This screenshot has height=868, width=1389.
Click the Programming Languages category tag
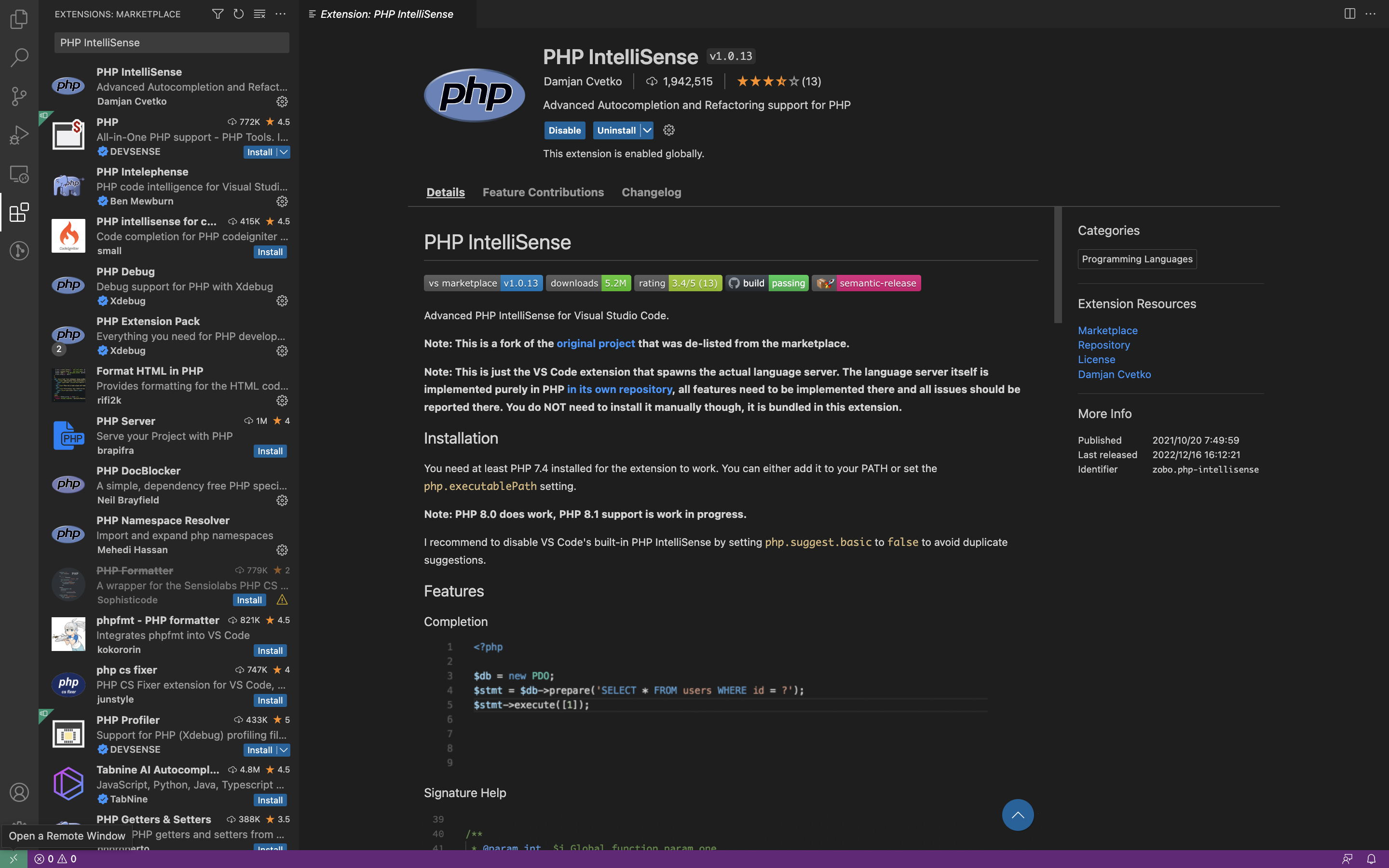point(1137,259)
